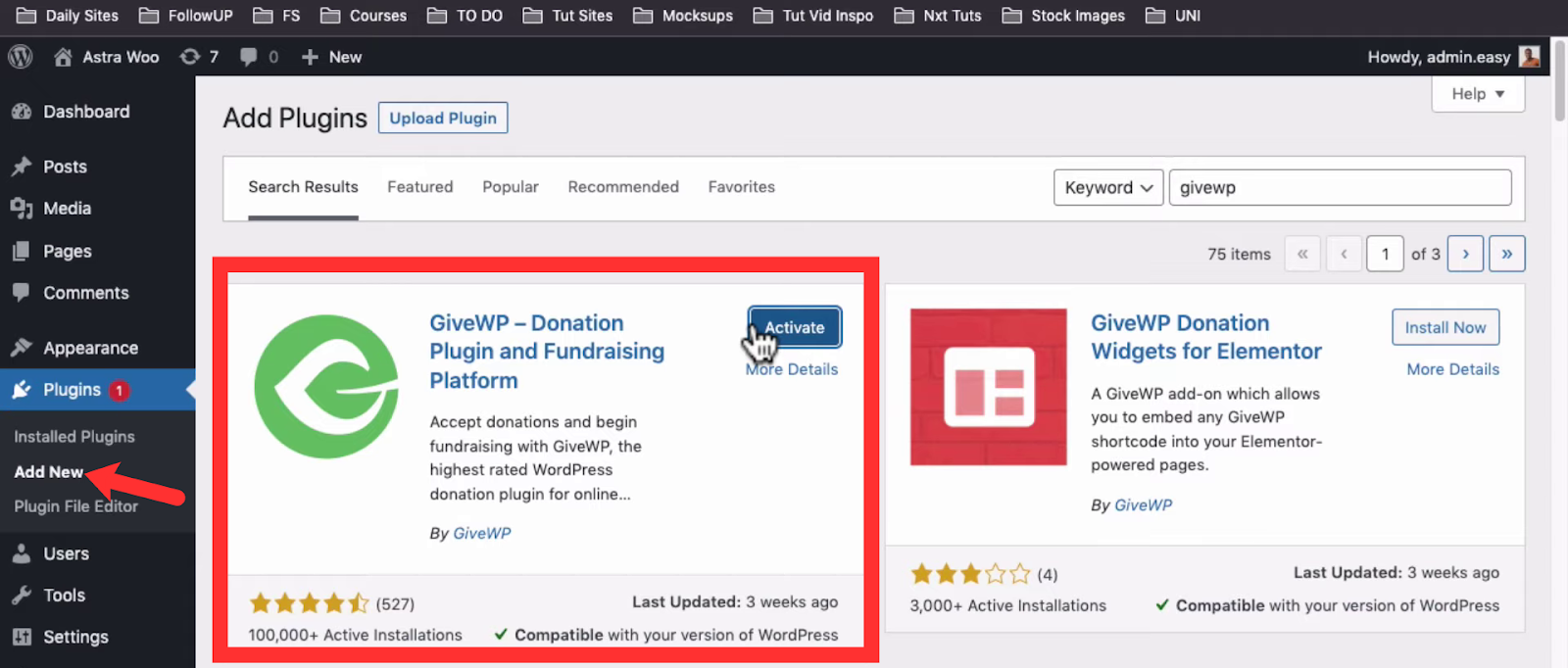
Task: Switch to the Featured tab
Action: (419, 187)
